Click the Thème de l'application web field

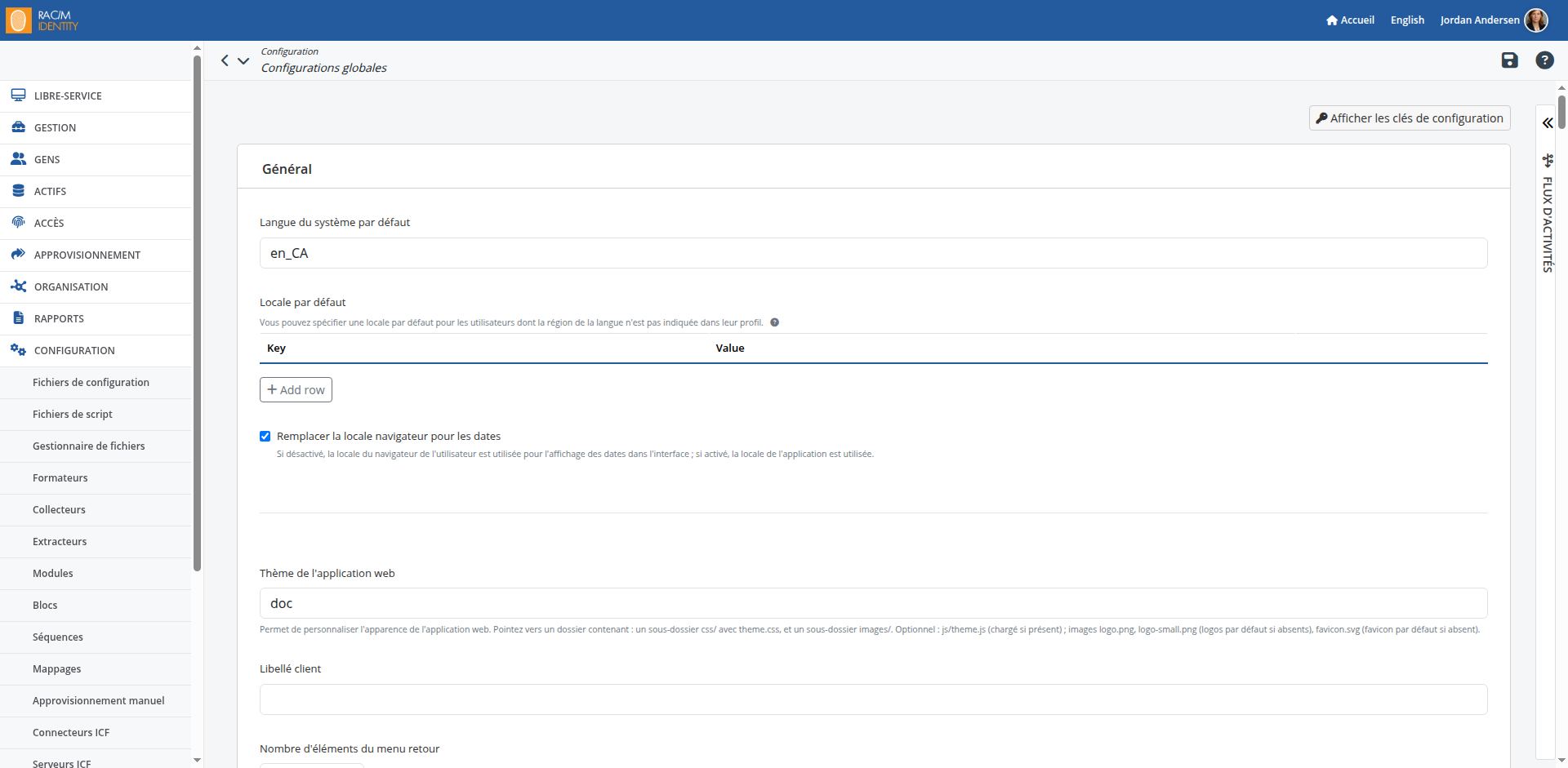[x=873, y=603]
